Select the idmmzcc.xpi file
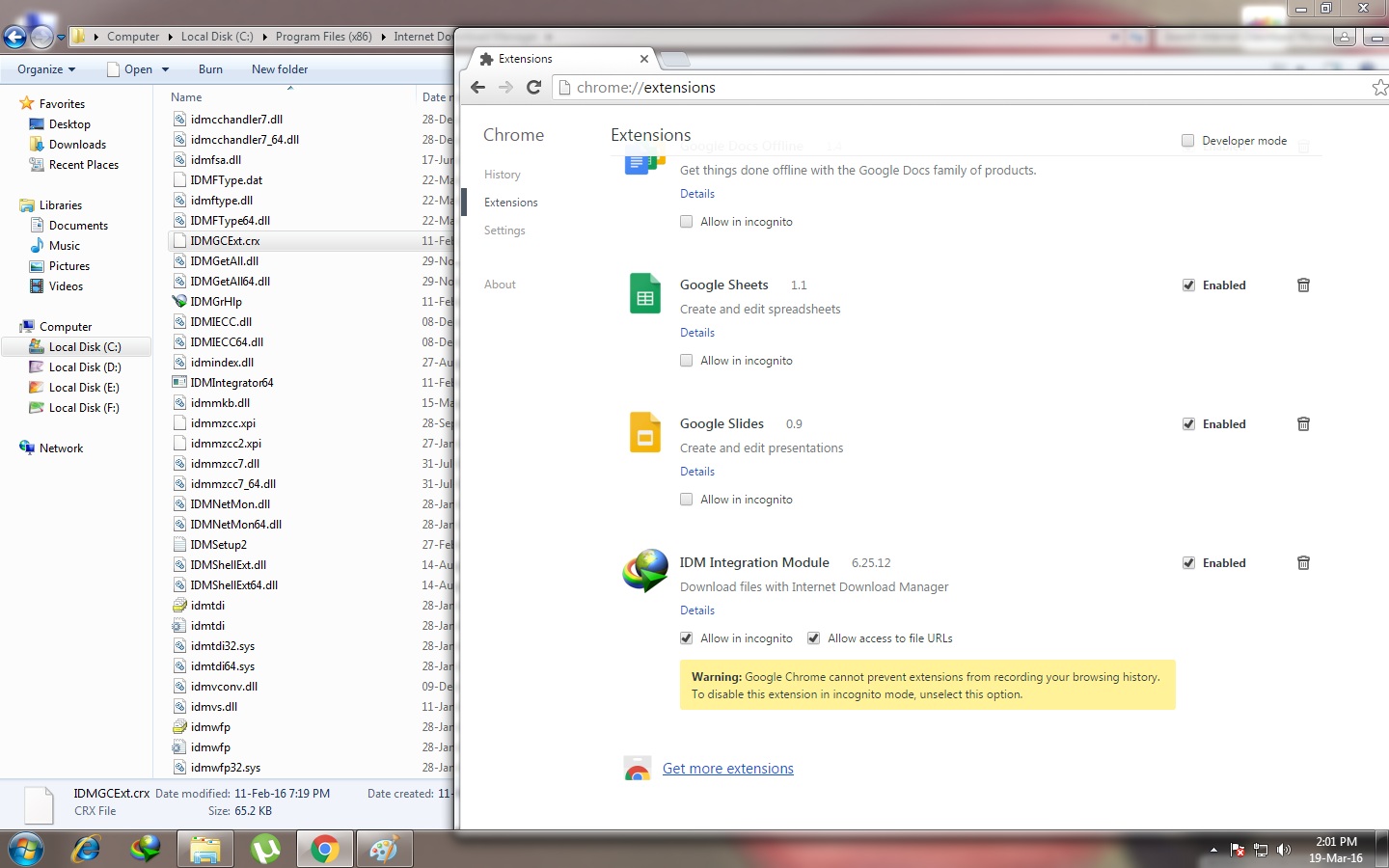Screen dimensions: 1389x868 223,423
